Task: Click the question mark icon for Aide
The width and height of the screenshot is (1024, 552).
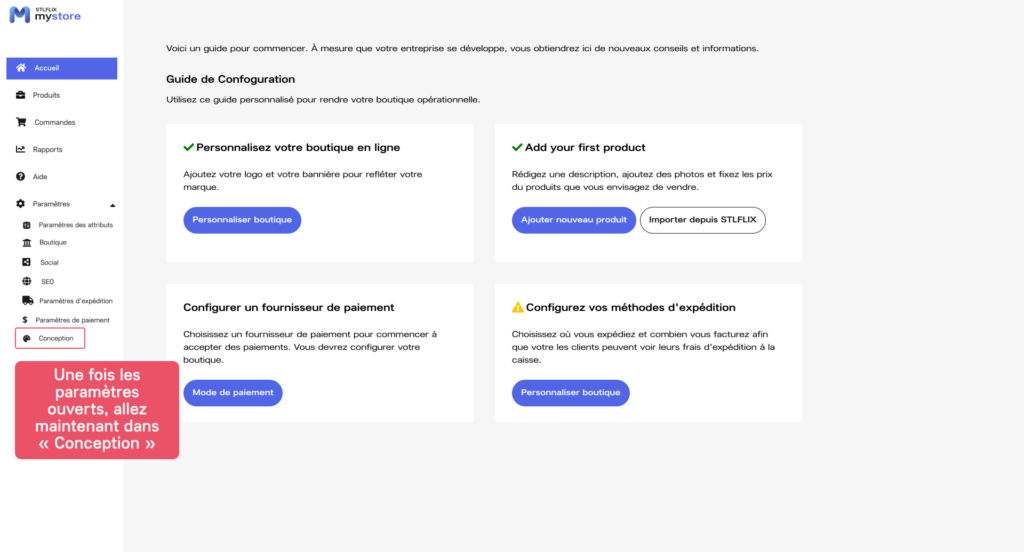Action: (x=21, y=176)
